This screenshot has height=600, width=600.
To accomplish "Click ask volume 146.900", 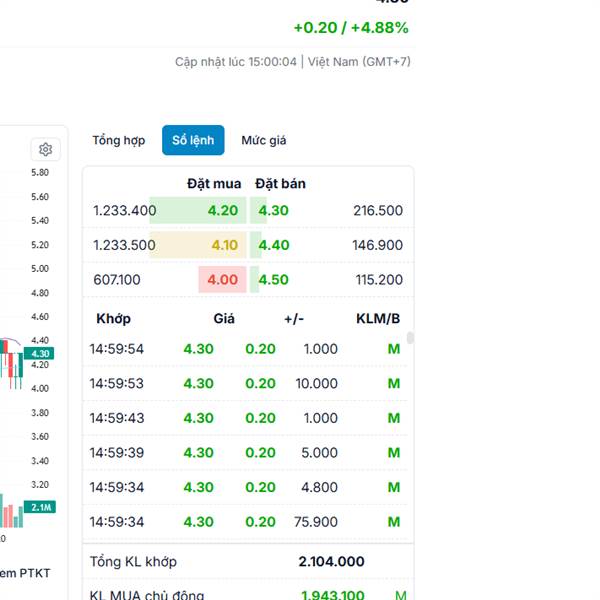I will point(378,245).
